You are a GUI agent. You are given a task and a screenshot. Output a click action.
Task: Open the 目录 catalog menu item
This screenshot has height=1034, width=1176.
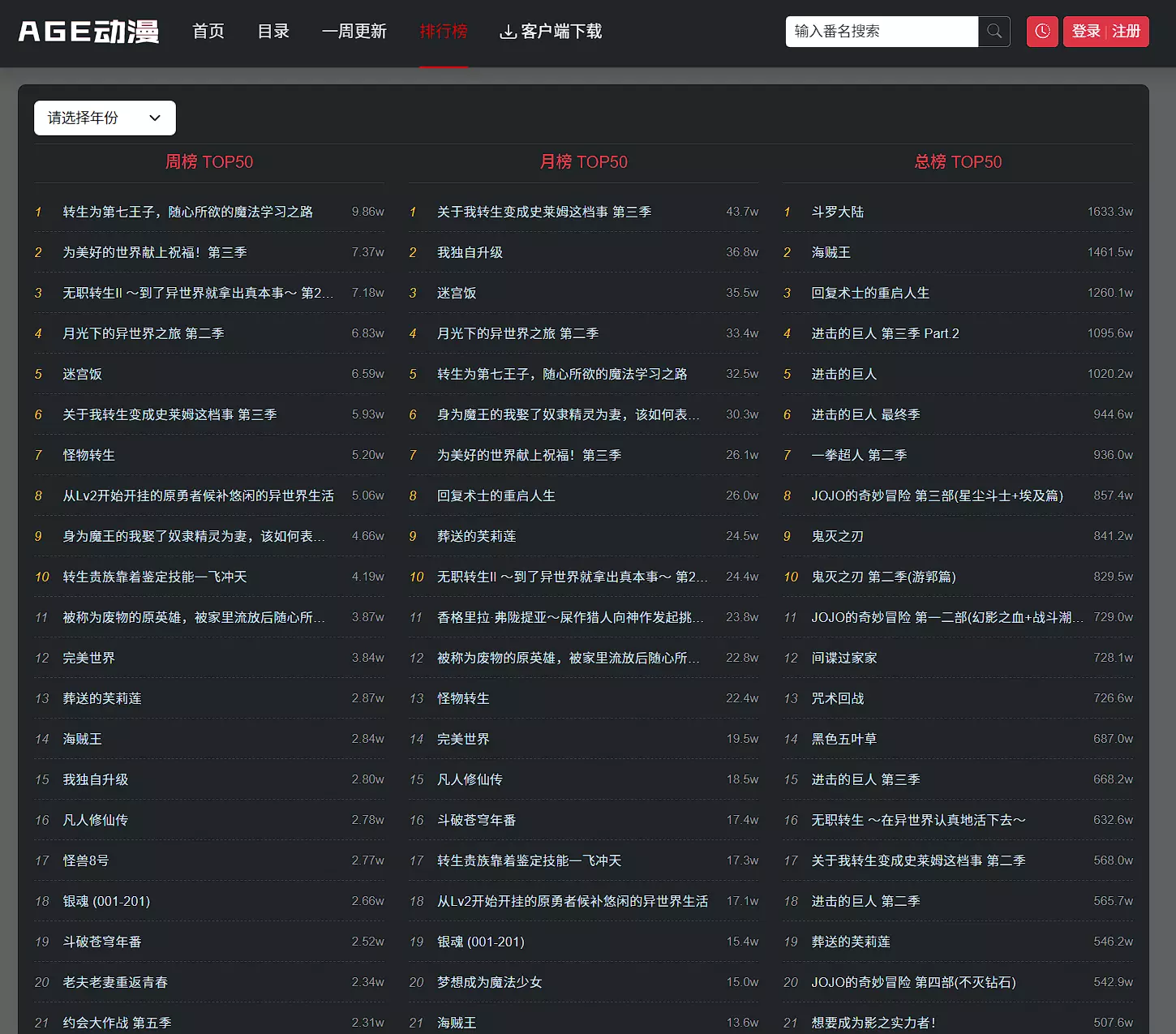click(x=273, y=32)
